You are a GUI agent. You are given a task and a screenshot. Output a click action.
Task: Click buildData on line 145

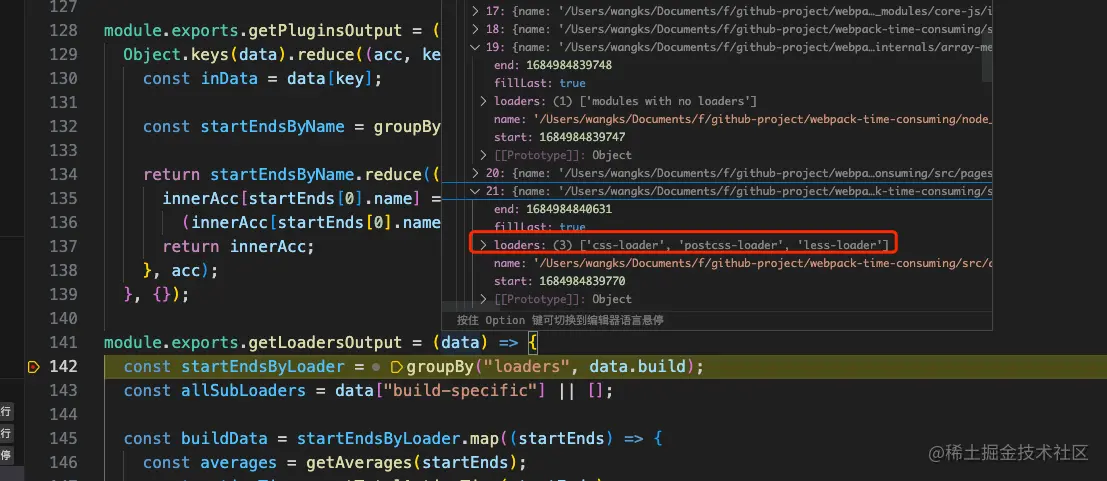225,439
